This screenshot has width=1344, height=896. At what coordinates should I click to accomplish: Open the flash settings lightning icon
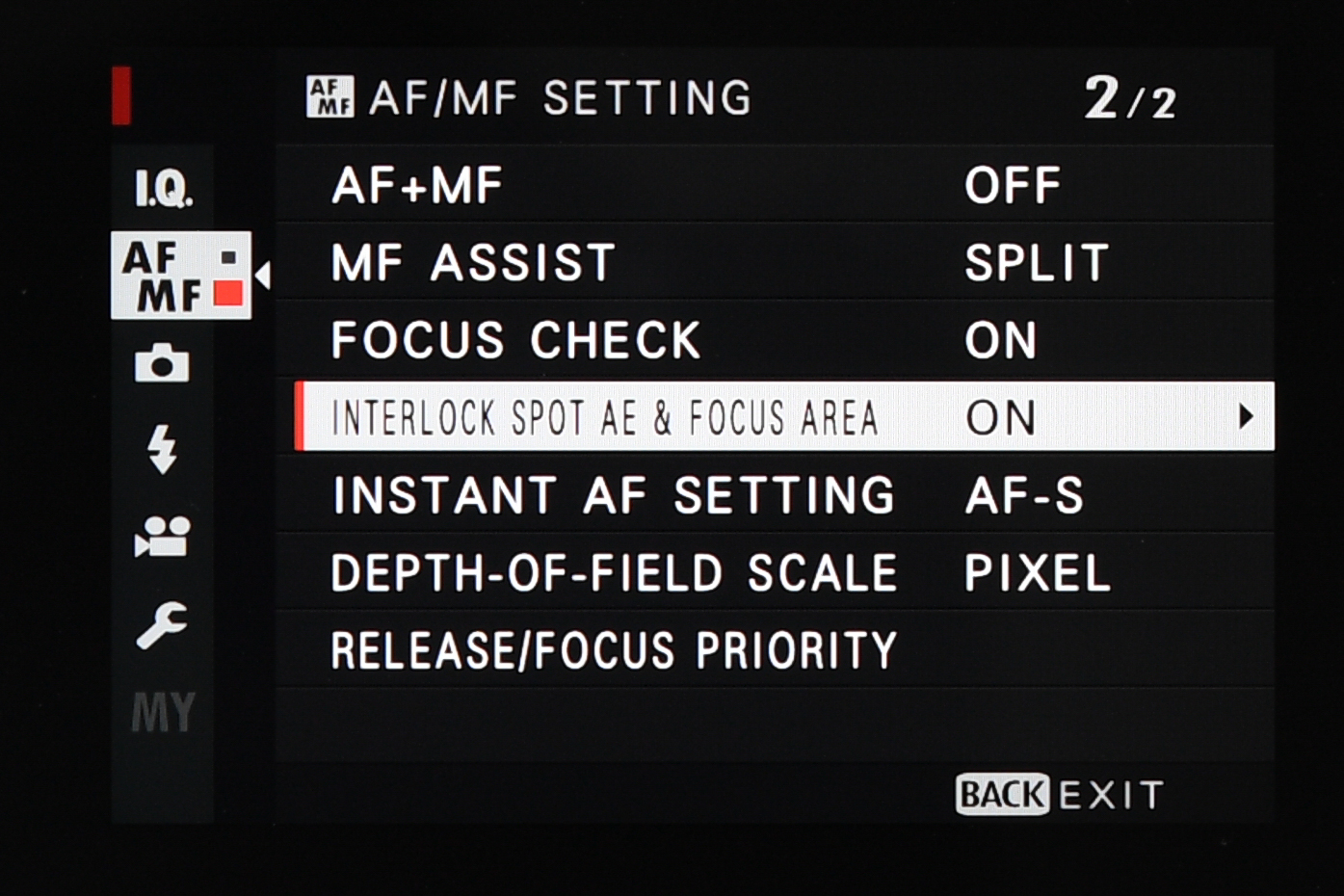(x=162, y=449)
